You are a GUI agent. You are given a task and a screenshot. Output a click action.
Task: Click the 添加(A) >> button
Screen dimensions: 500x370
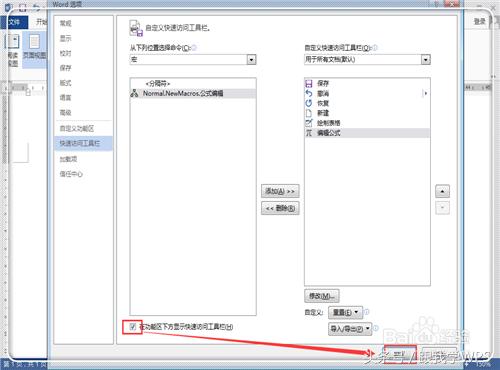(280, 191)
